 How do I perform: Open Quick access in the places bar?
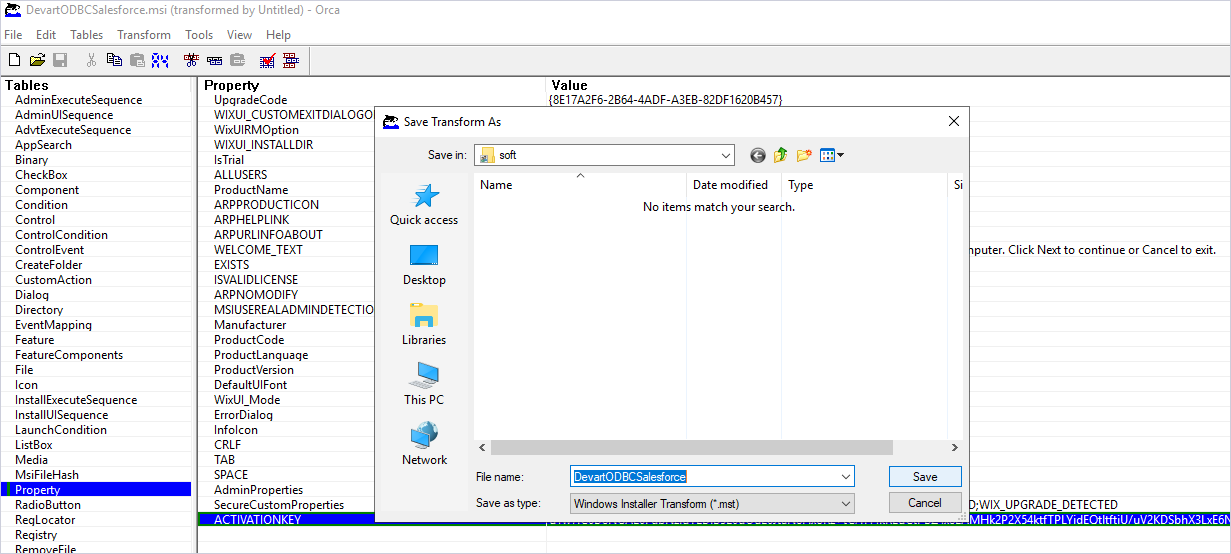tap(424, 205)
